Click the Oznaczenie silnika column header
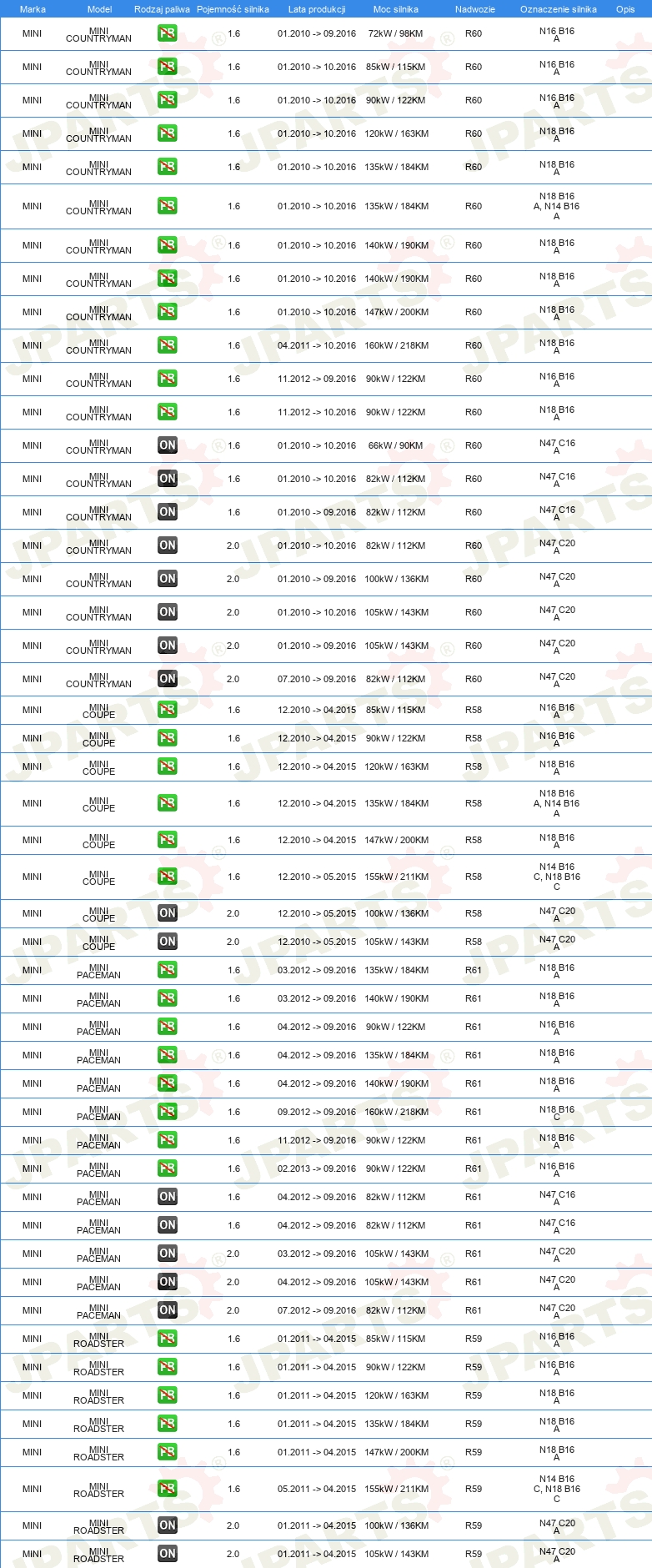 click(x=559, y=9)
